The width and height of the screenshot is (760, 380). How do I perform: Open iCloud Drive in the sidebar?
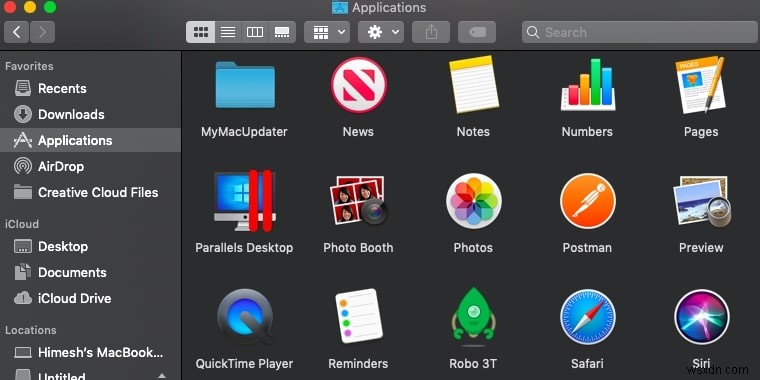pos(90,298)
